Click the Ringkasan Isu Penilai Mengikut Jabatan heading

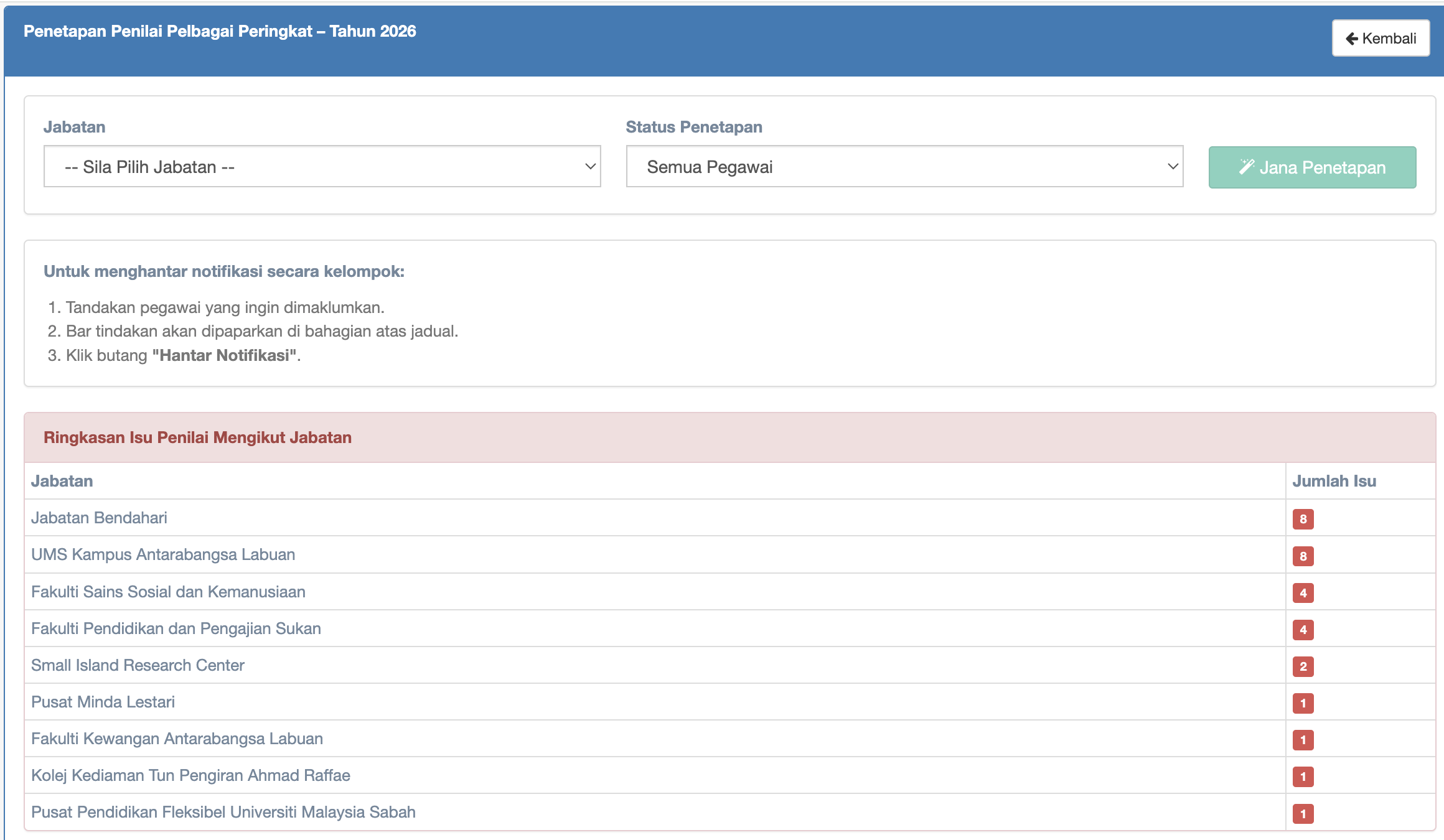tap(197, 437)
